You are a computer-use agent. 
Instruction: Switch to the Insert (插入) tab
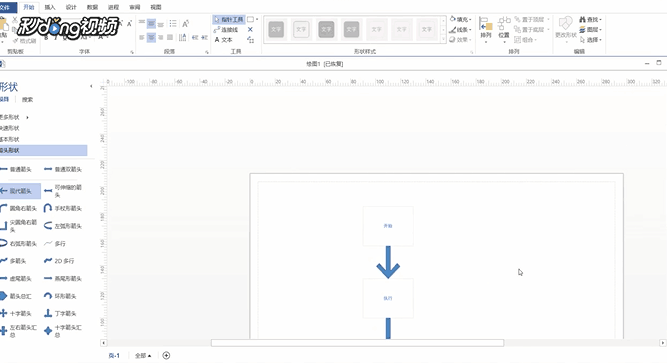click(50, 7)
